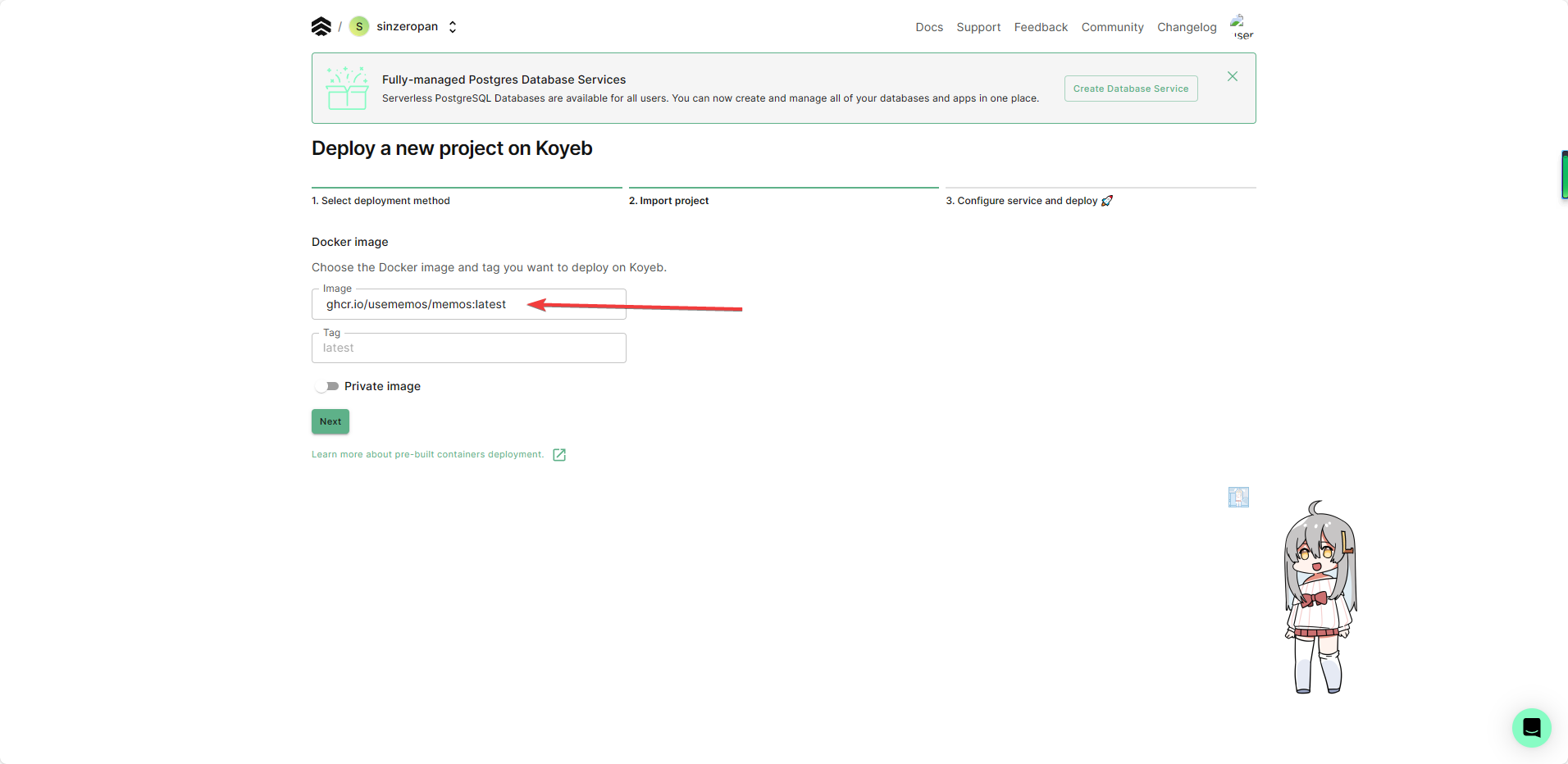Dismiss the Postgres database banner
The height and width of the screenshot is (764, 1568).
1233,76
